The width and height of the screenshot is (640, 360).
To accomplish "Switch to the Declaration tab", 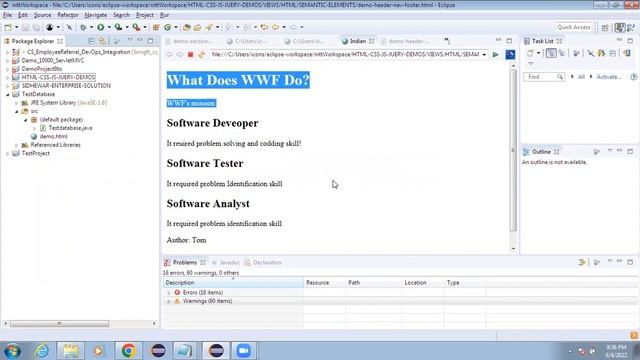I will click(263, 262).
